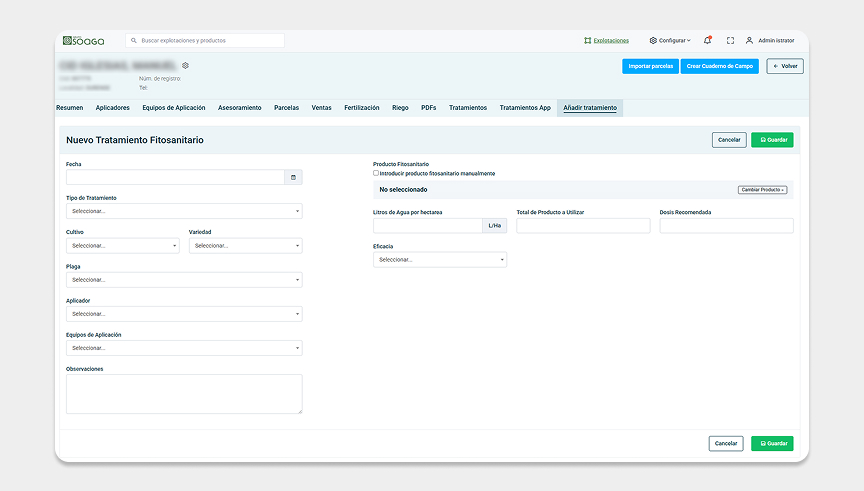The height and width of the screenshot is (491, 864).
Task: Switch to the Parcelas tab
Action: [x=286, y=107]
